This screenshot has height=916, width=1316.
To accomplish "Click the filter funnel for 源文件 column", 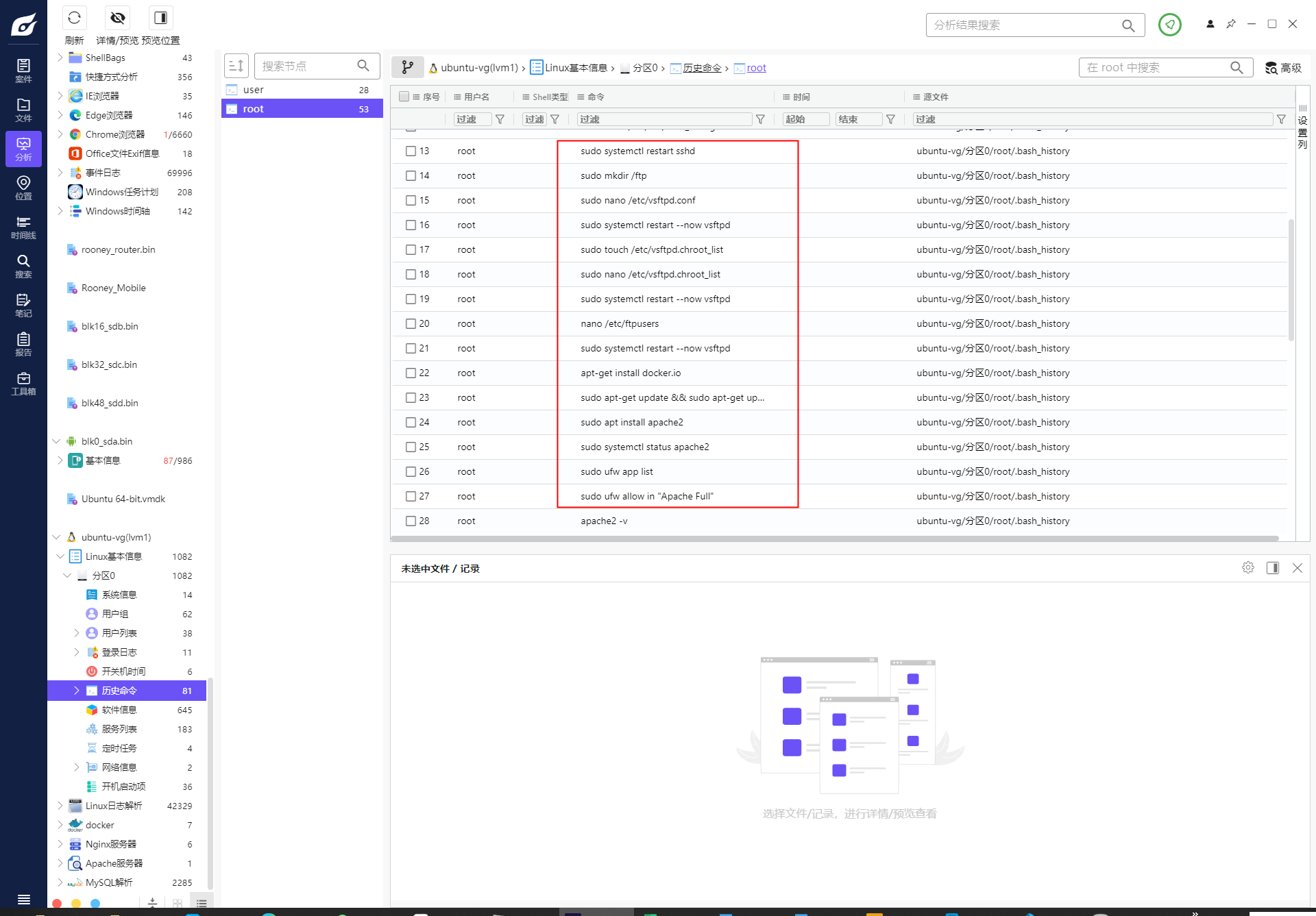I will point(1281,119).
